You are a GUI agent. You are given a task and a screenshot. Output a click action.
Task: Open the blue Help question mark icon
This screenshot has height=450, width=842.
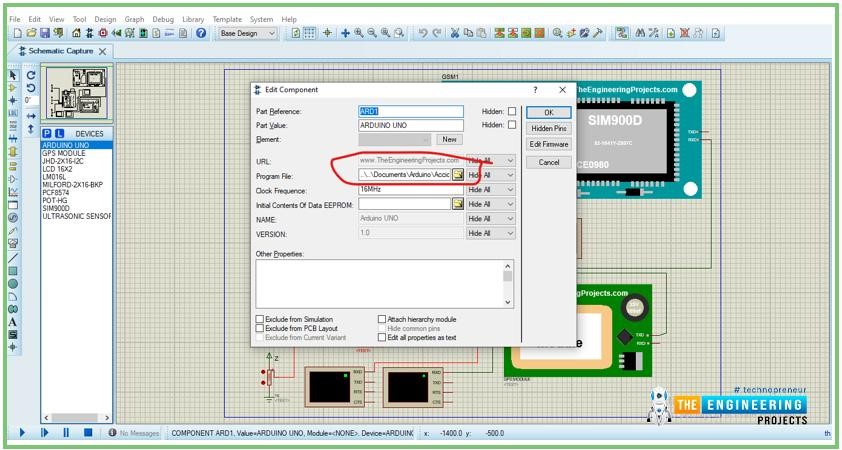click(x=201, y=33)
